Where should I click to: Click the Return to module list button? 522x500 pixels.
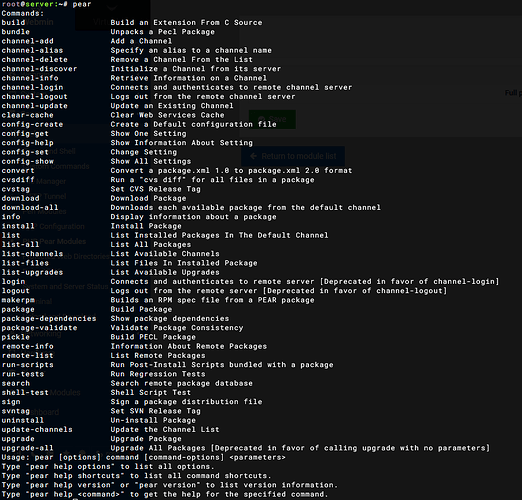coord(293,156)
